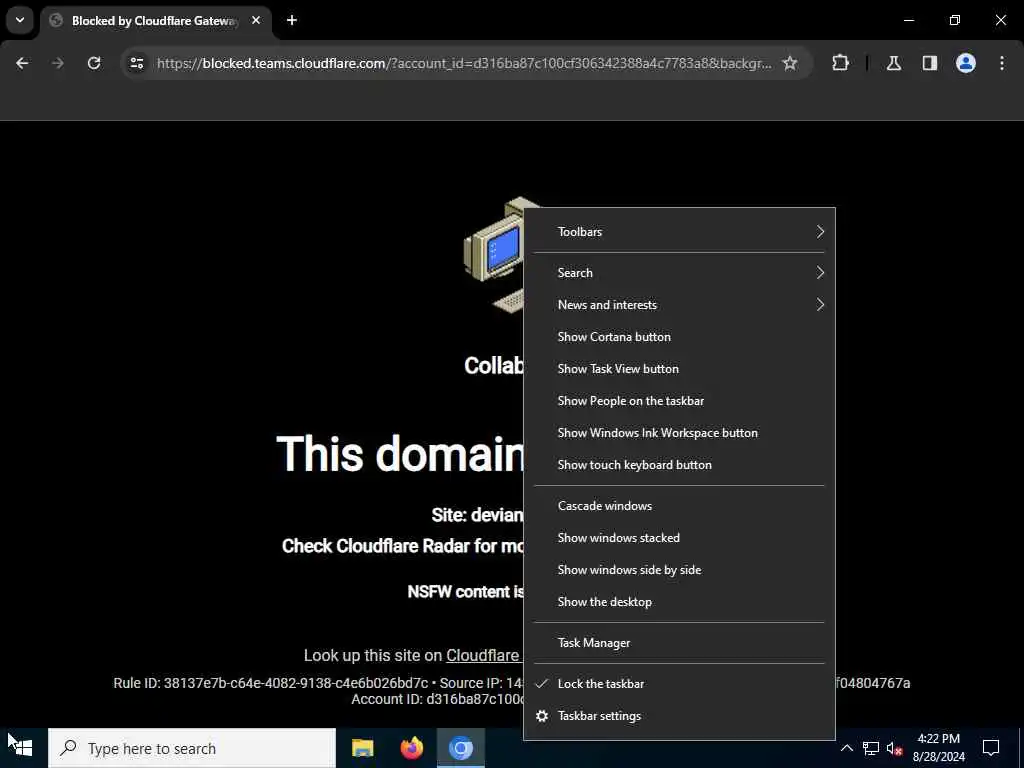Open Taskbar settings

[679, 716]
